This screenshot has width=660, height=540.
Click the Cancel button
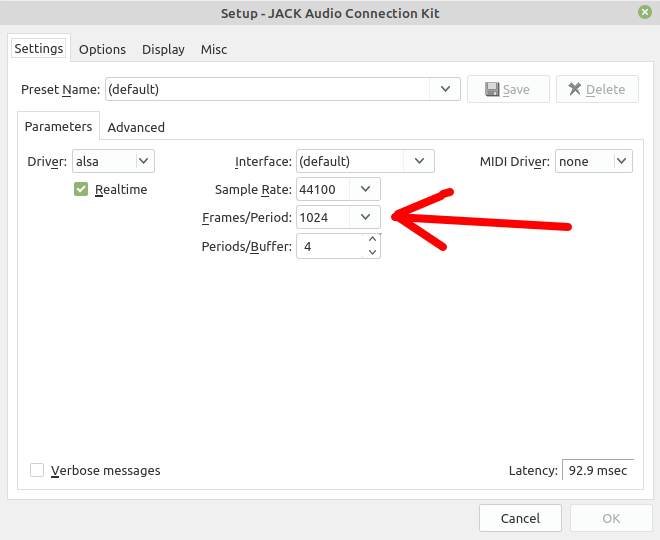coord(520,518)
